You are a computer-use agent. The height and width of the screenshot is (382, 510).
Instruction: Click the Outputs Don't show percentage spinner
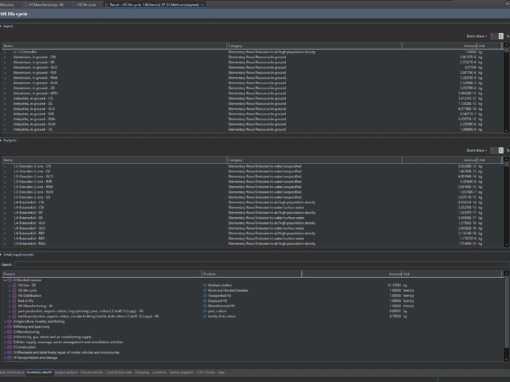coord(497,150)
